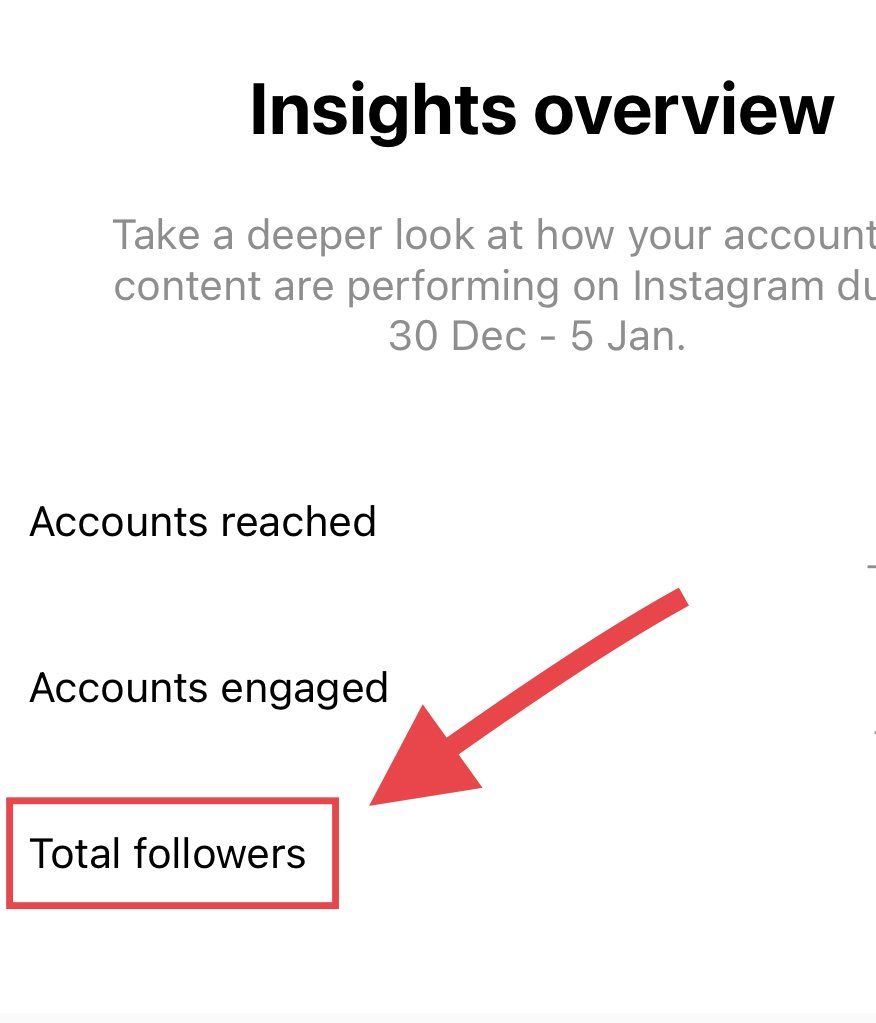Open the Accounts reached metric
This screenshot has height=1023, width=876.
(203, 522)
